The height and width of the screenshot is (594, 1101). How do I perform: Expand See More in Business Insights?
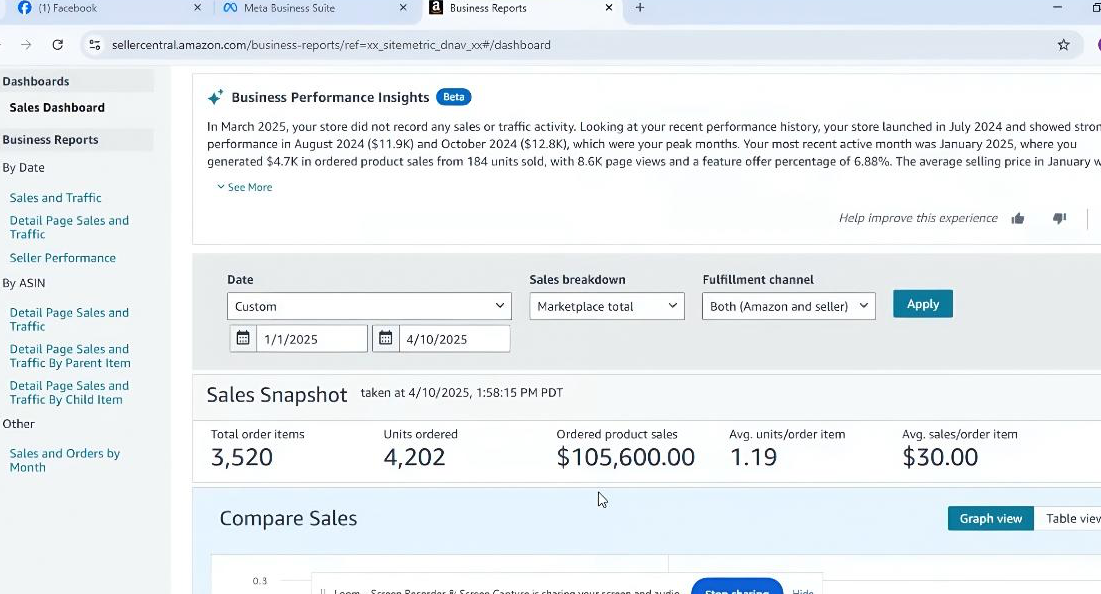245,187
